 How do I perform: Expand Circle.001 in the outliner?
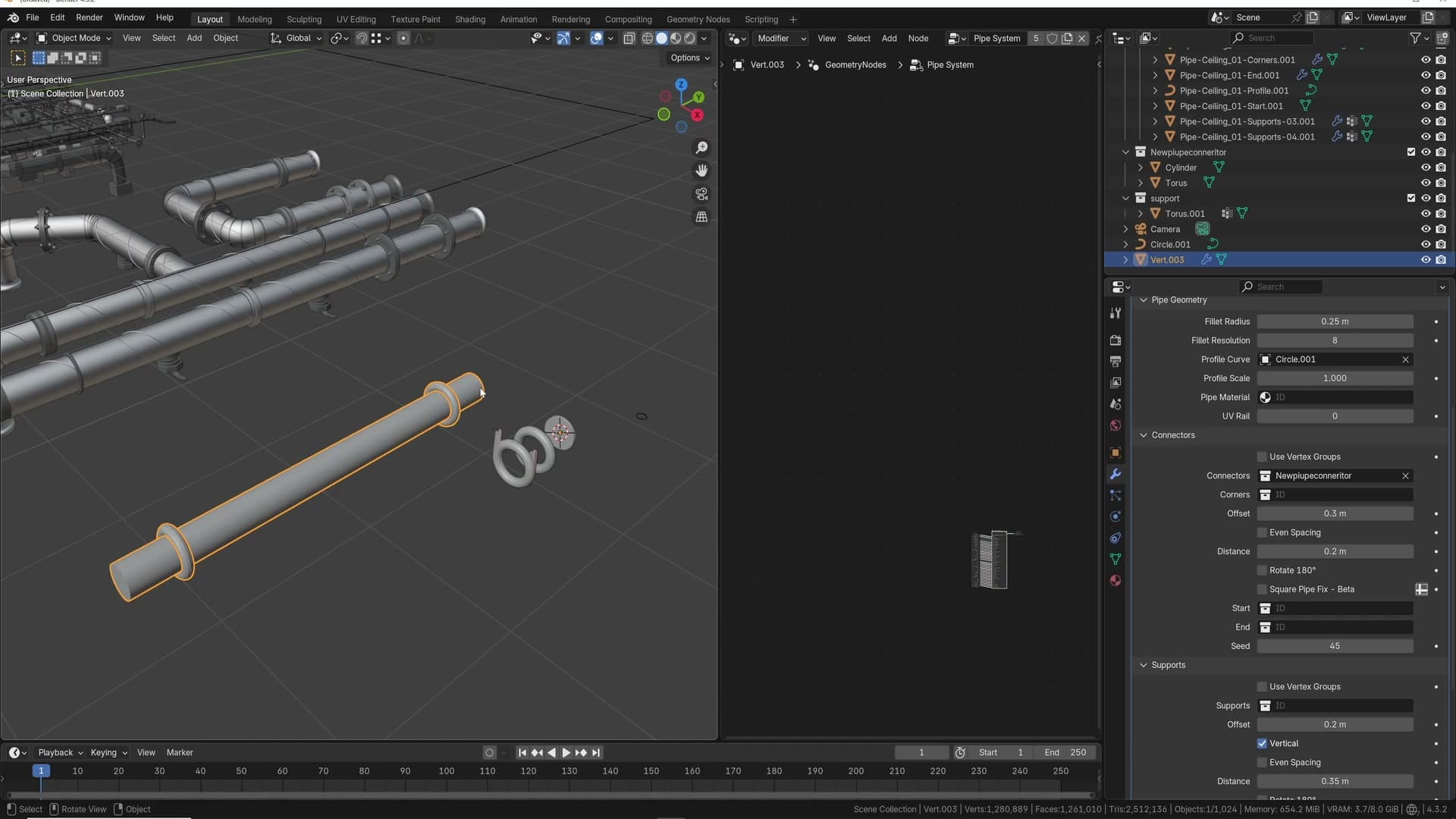[x=1125, y=244]
